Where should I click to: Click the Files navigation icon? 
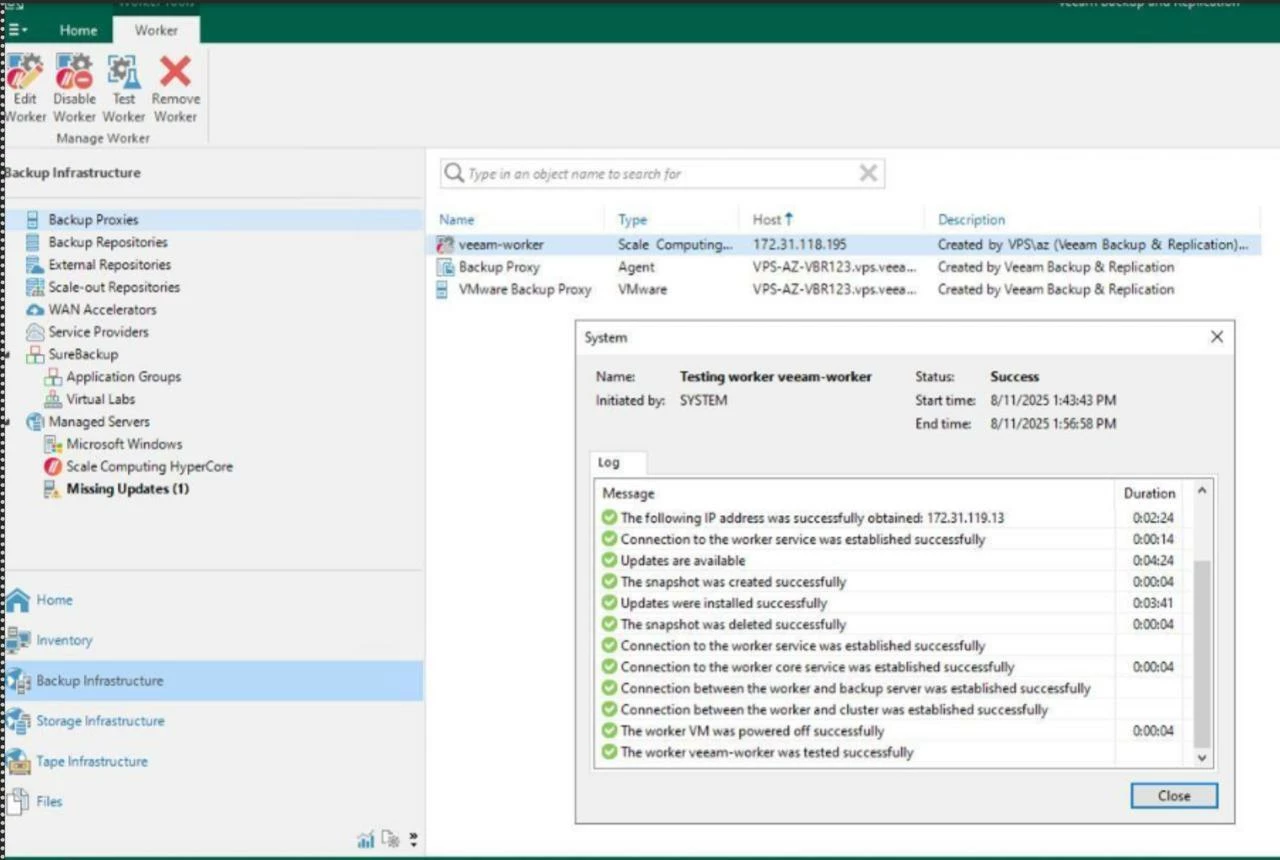tap(18, 801)
